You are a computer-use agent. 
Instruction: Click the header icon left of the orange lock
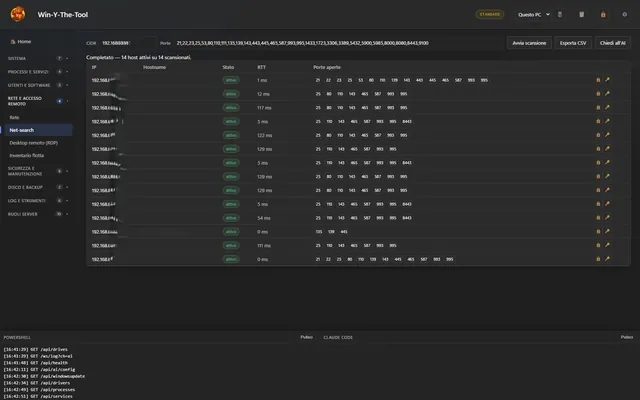pos(582,15)
